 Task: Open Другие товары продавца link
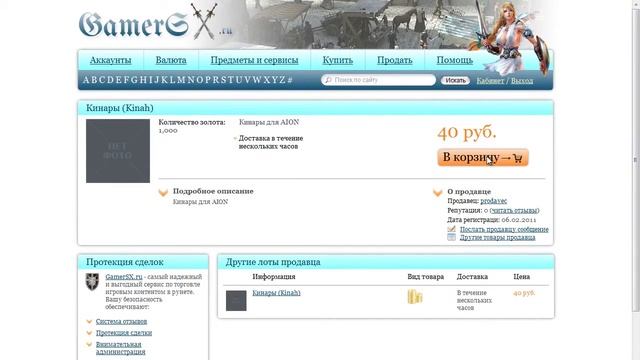[498, 238]
